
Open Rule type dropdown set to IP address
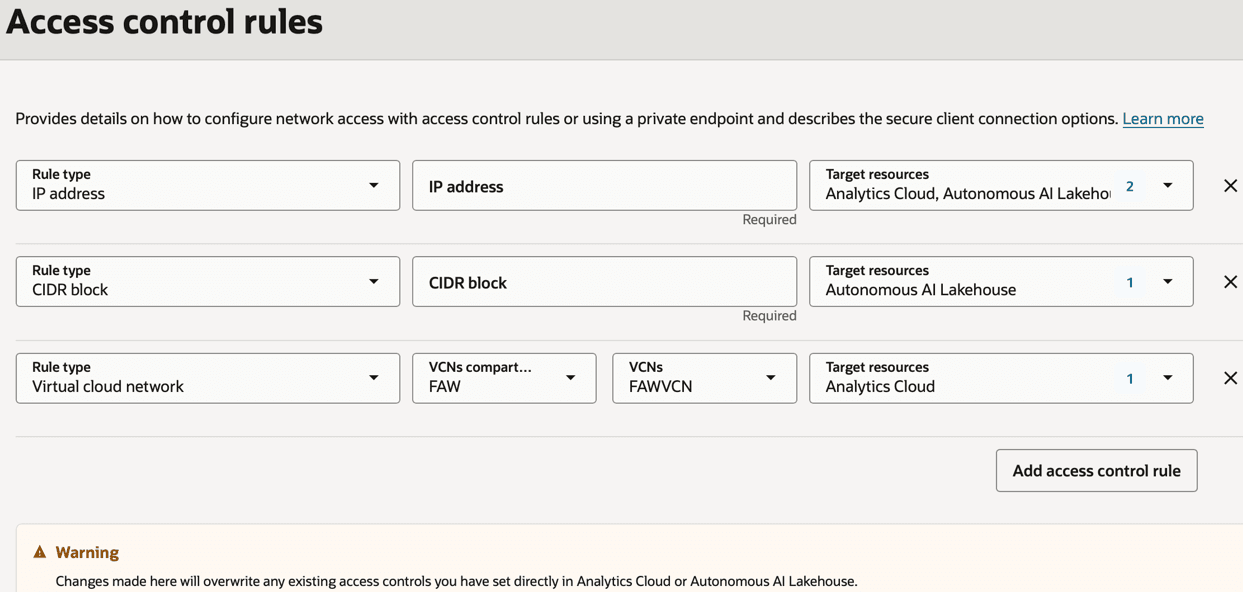pyautogui.click(x=208, y=185)
